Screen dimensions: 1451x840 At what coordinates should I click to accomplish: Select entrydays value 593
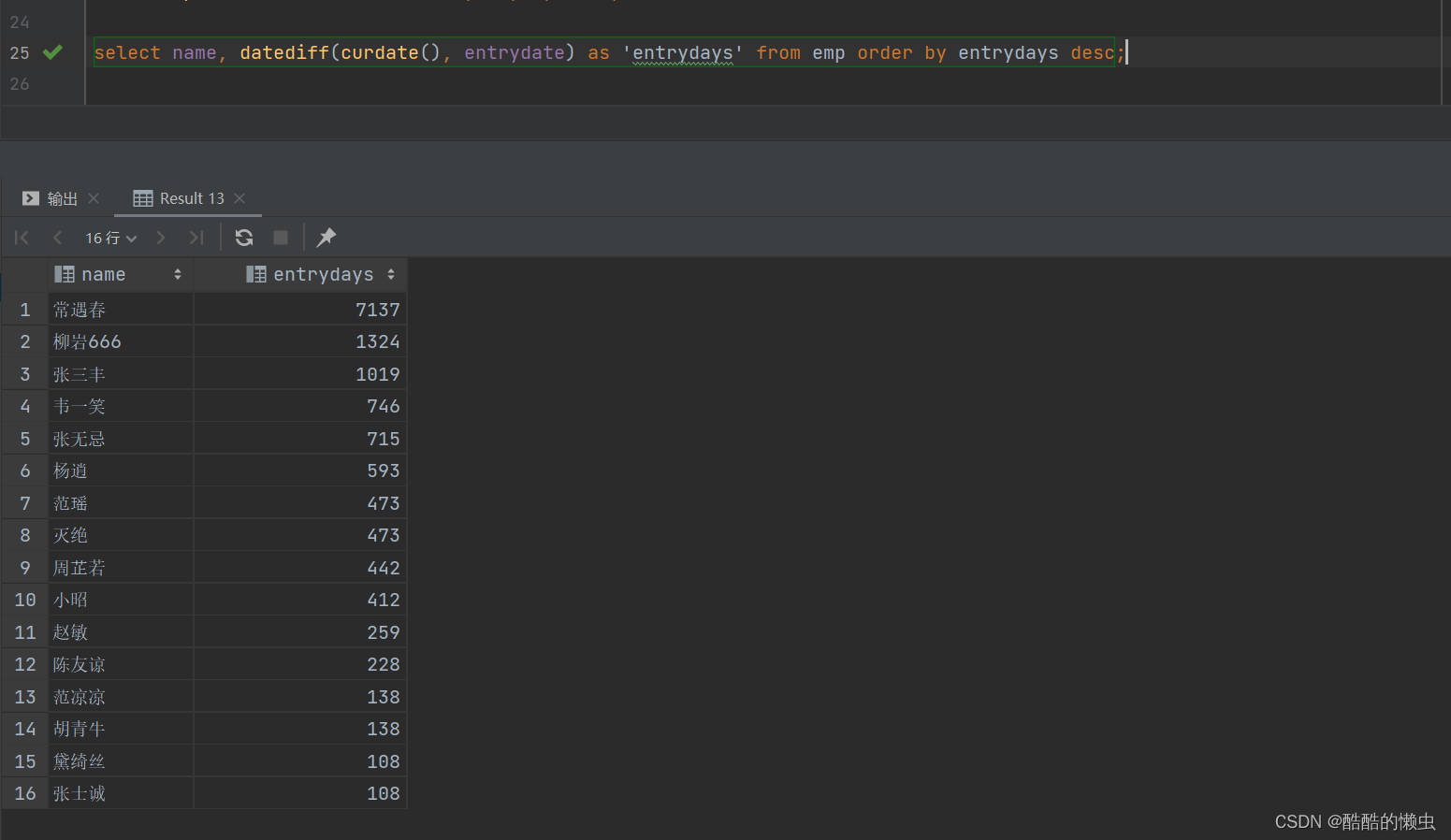pos(300,471)
